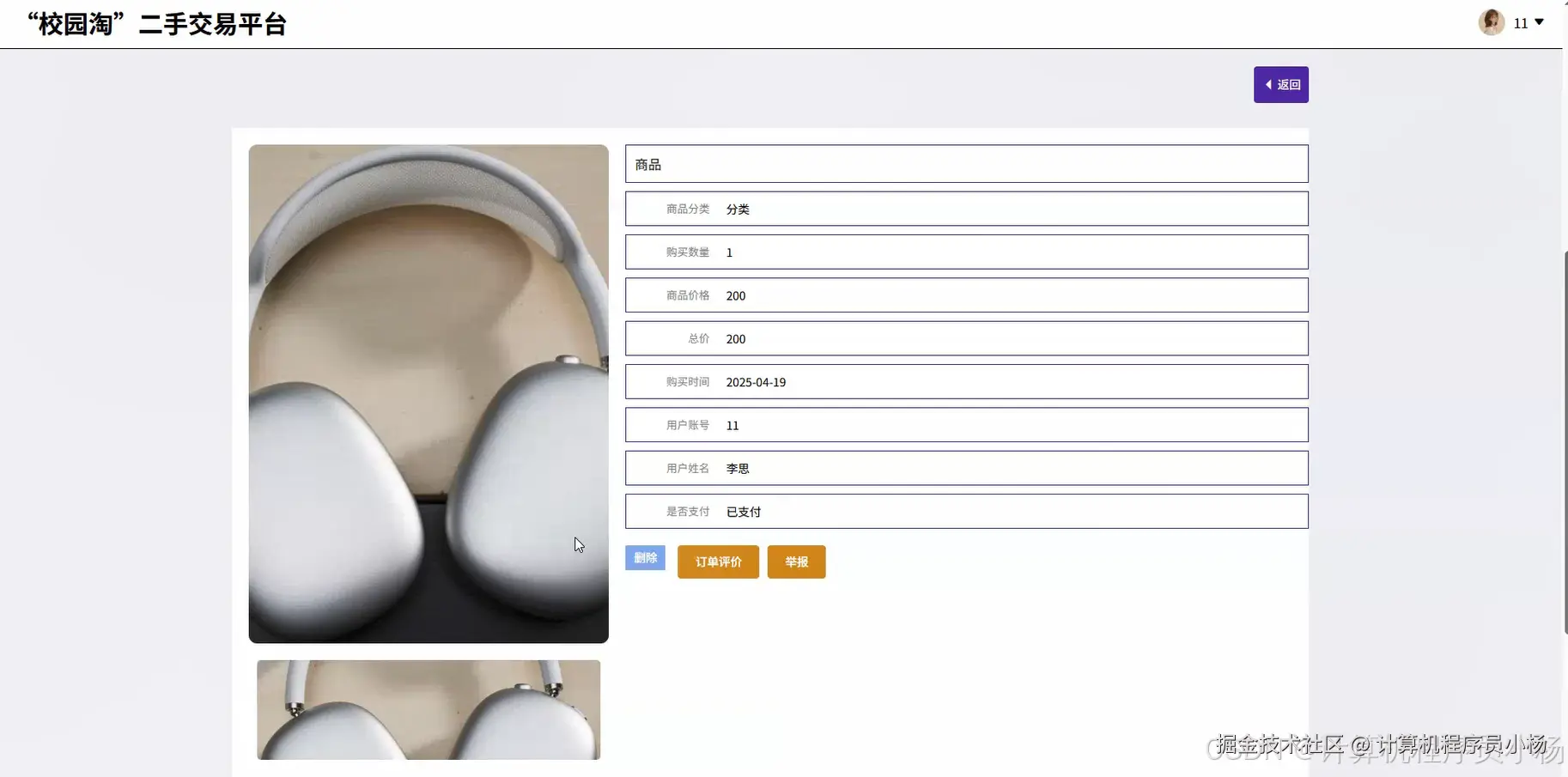Click the 商品分类 label
This screenshot has width=1568, height=777.
click(x=688, y=209)
